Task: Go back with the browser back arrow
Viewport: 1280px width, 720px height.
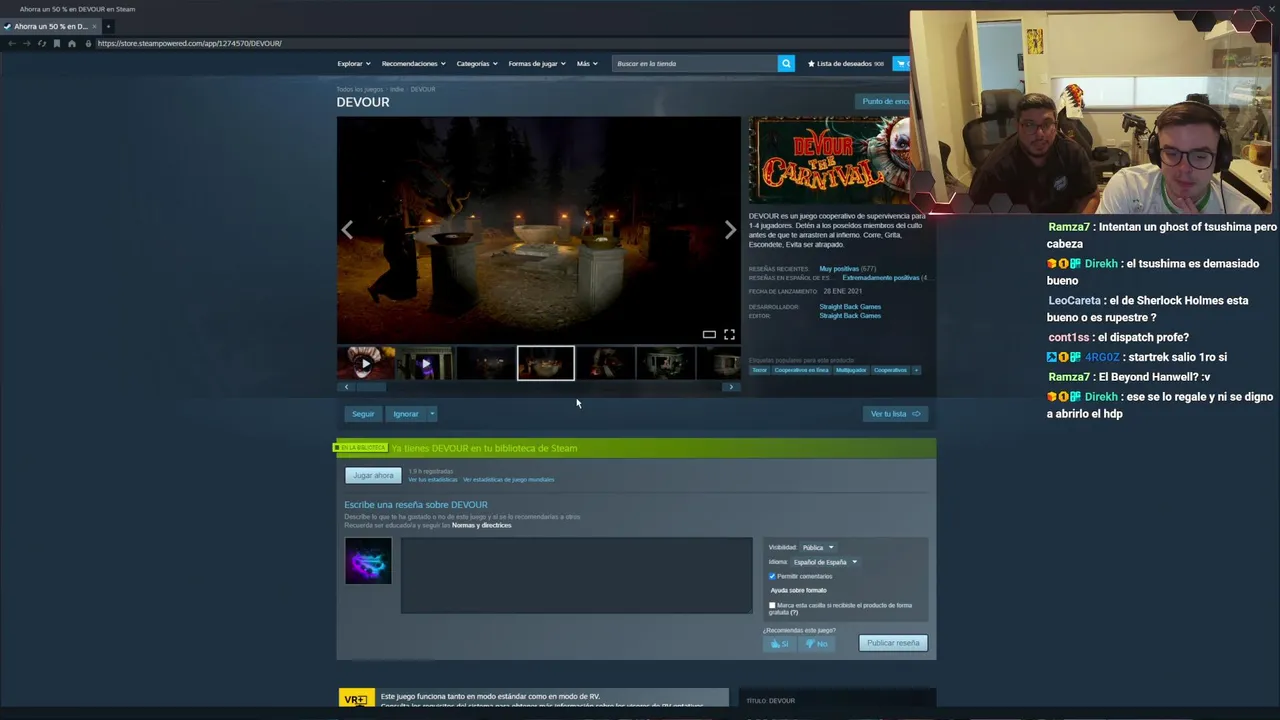Action: tap(11, 43)
